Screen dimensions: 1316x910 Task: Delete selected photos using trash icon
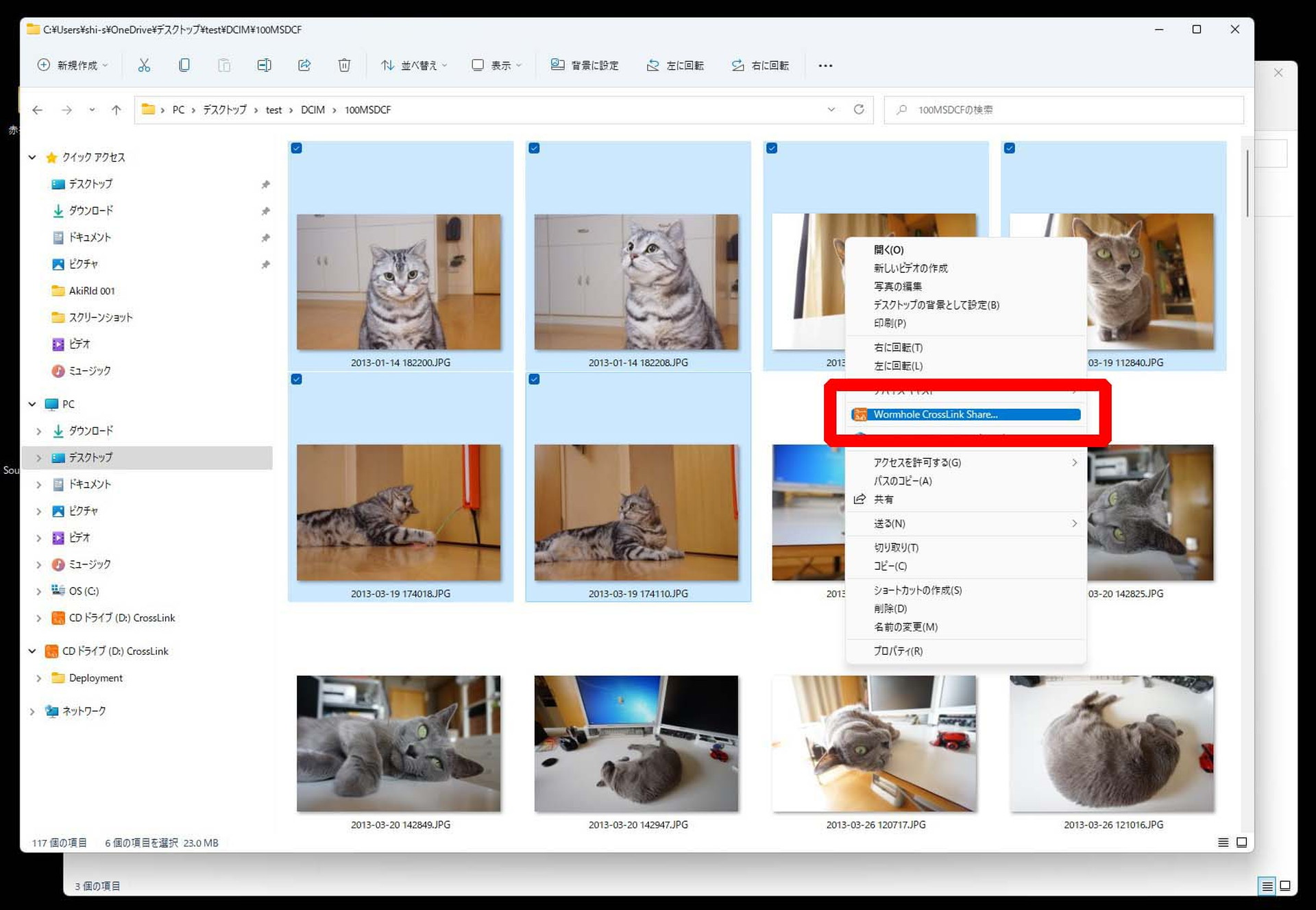click(343, 65)
